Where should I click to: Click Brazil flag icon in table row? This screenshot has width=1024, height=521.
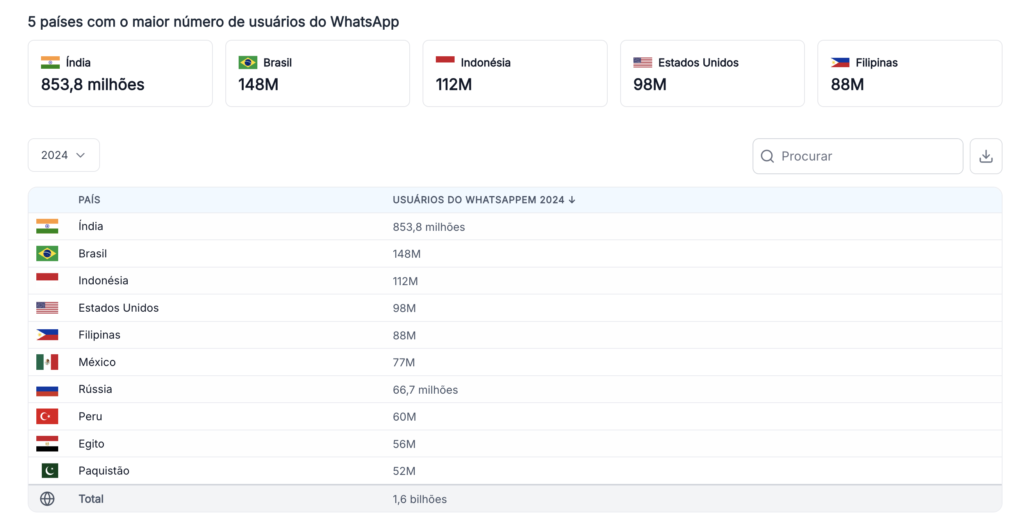[47, 253]
